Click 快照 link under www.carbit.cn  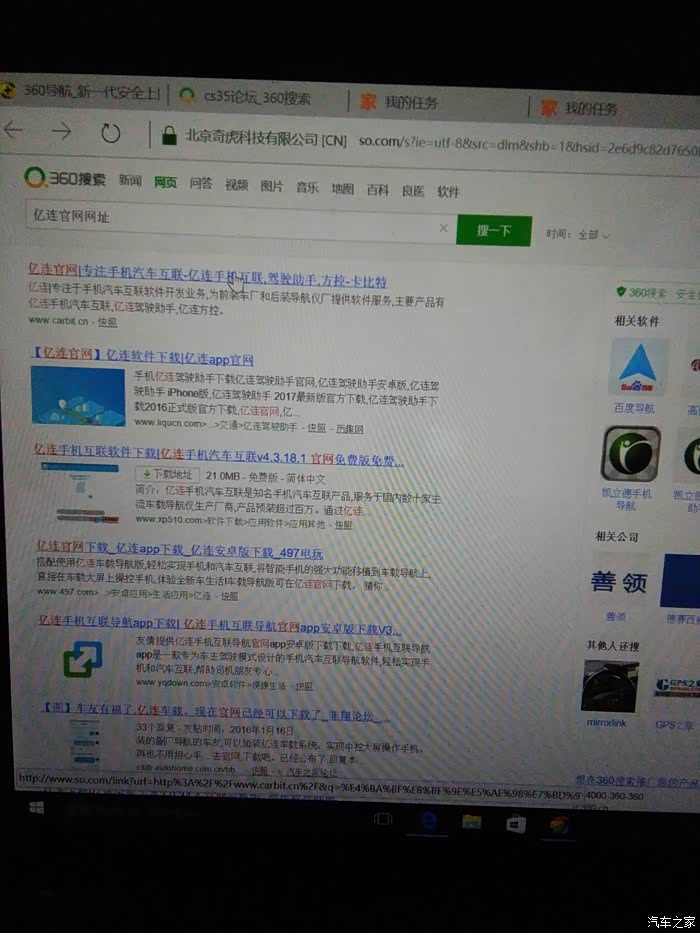click(x=108, y=322)
